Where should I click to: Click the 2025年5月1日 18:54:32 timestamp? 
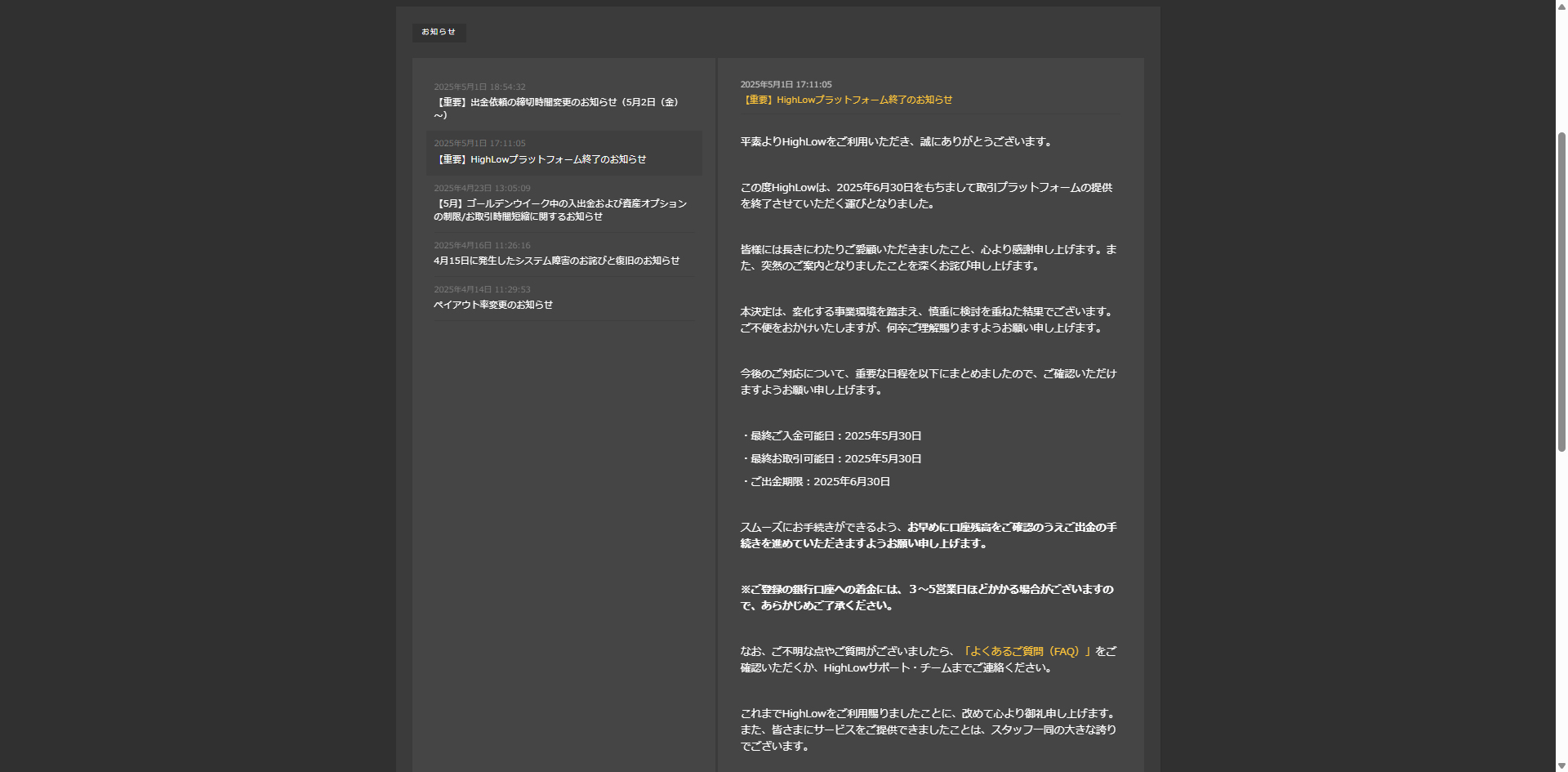(x=479, y=87)
